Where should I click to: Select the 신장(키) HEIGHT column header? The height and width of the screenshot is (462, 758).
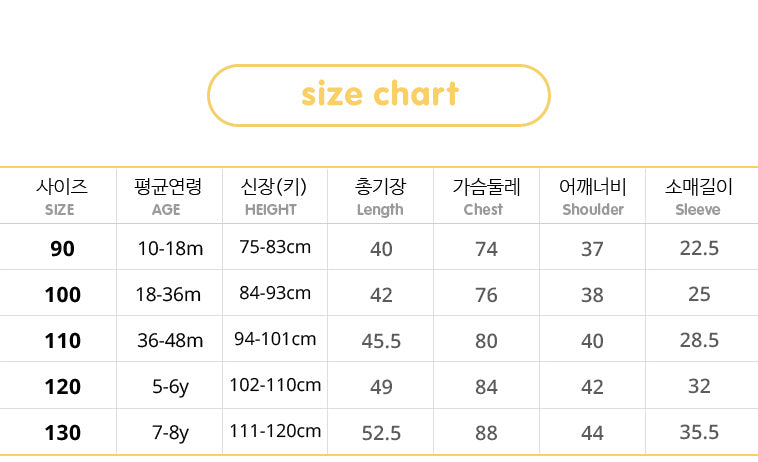pyautogui.click(x=272, y=196)
